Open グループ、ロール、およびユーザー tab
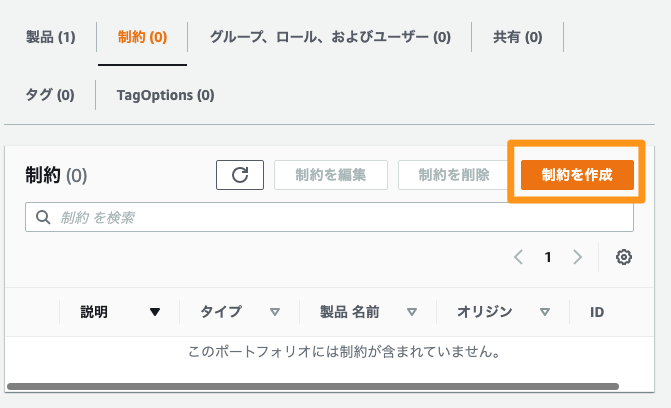 (x=330, y=37)
